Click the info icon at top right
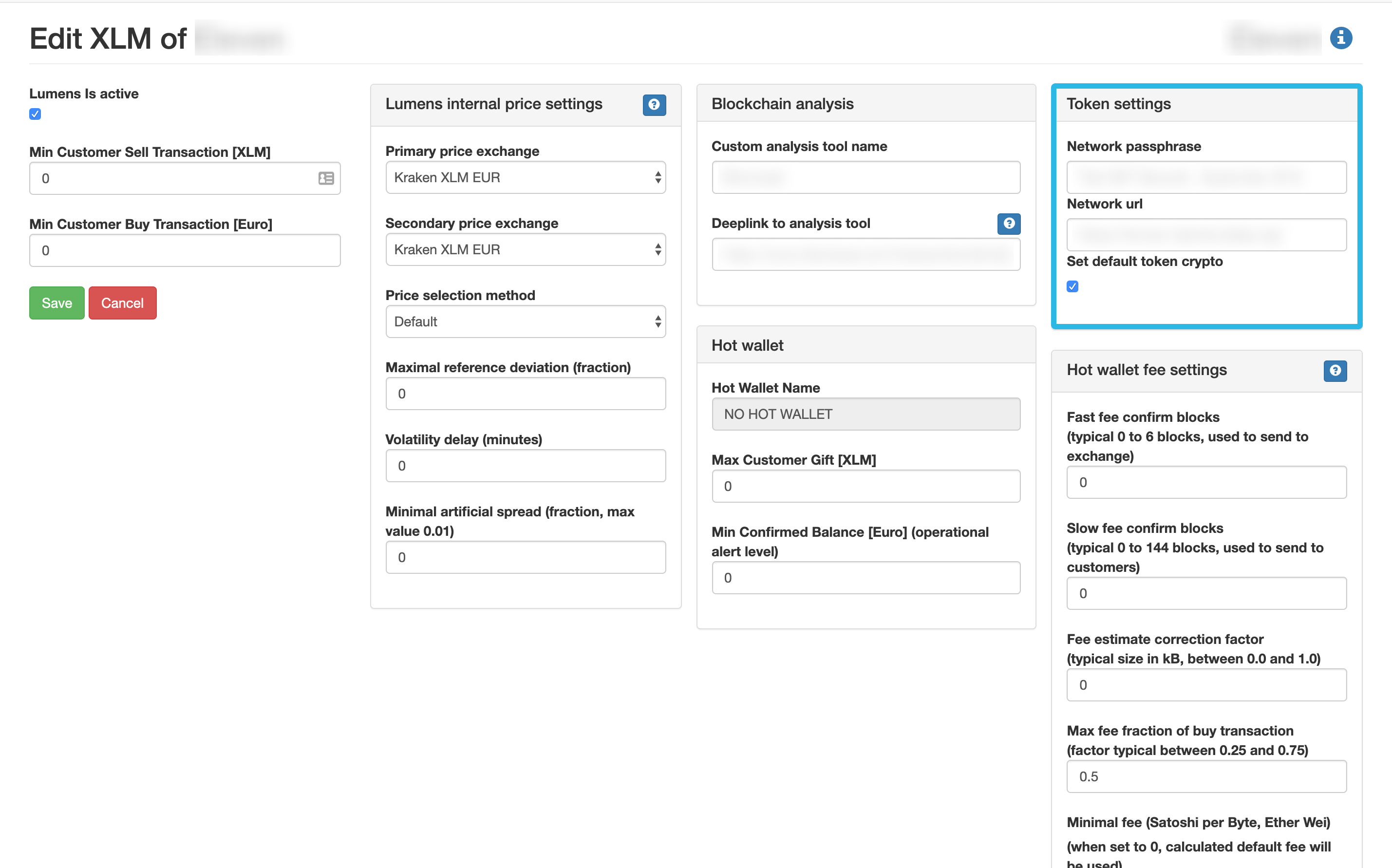The image size is (1392, 868). pos(1340,38)
